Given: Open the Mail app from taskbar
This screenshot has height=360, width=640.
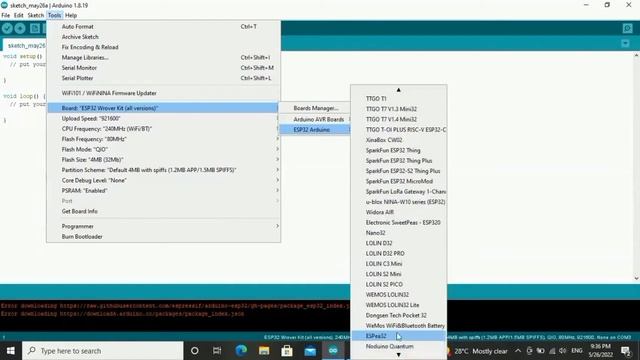Looking at the screenshot, I should pyautogui.click(x=310, y=351).
